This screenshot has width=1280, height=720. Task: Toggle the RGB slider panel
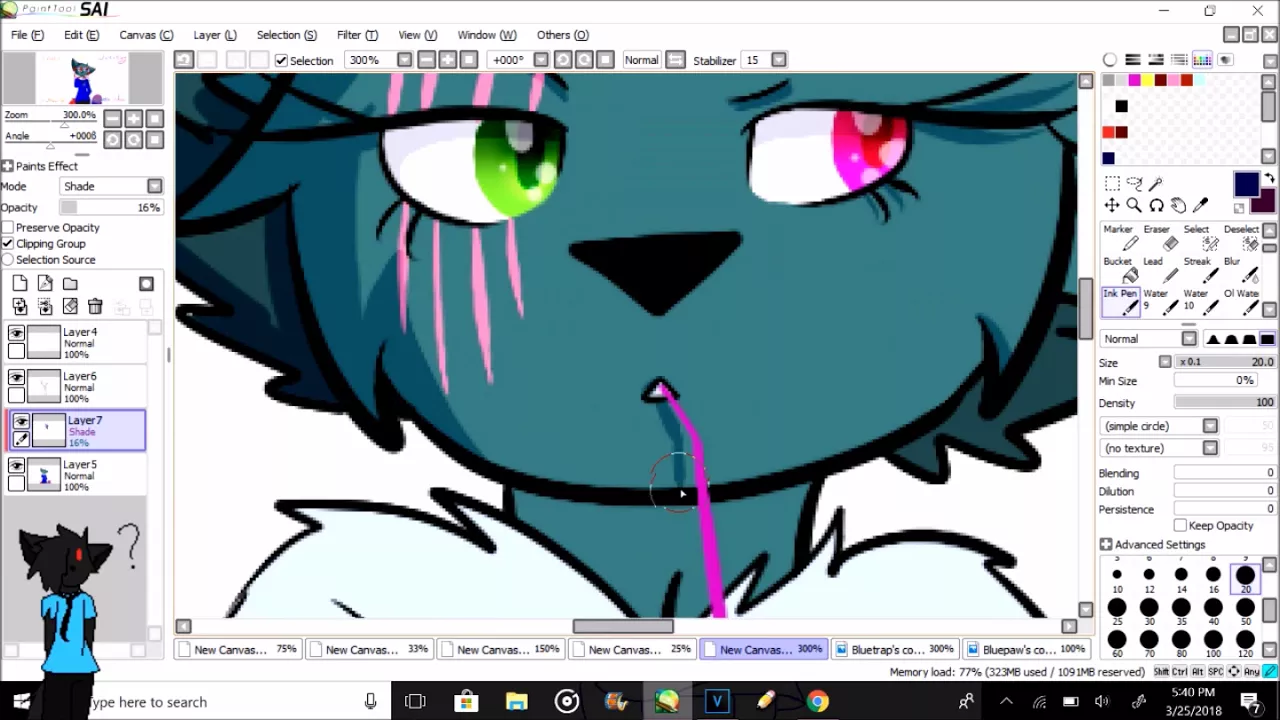pyautogui.click(x=1133, y=60)
